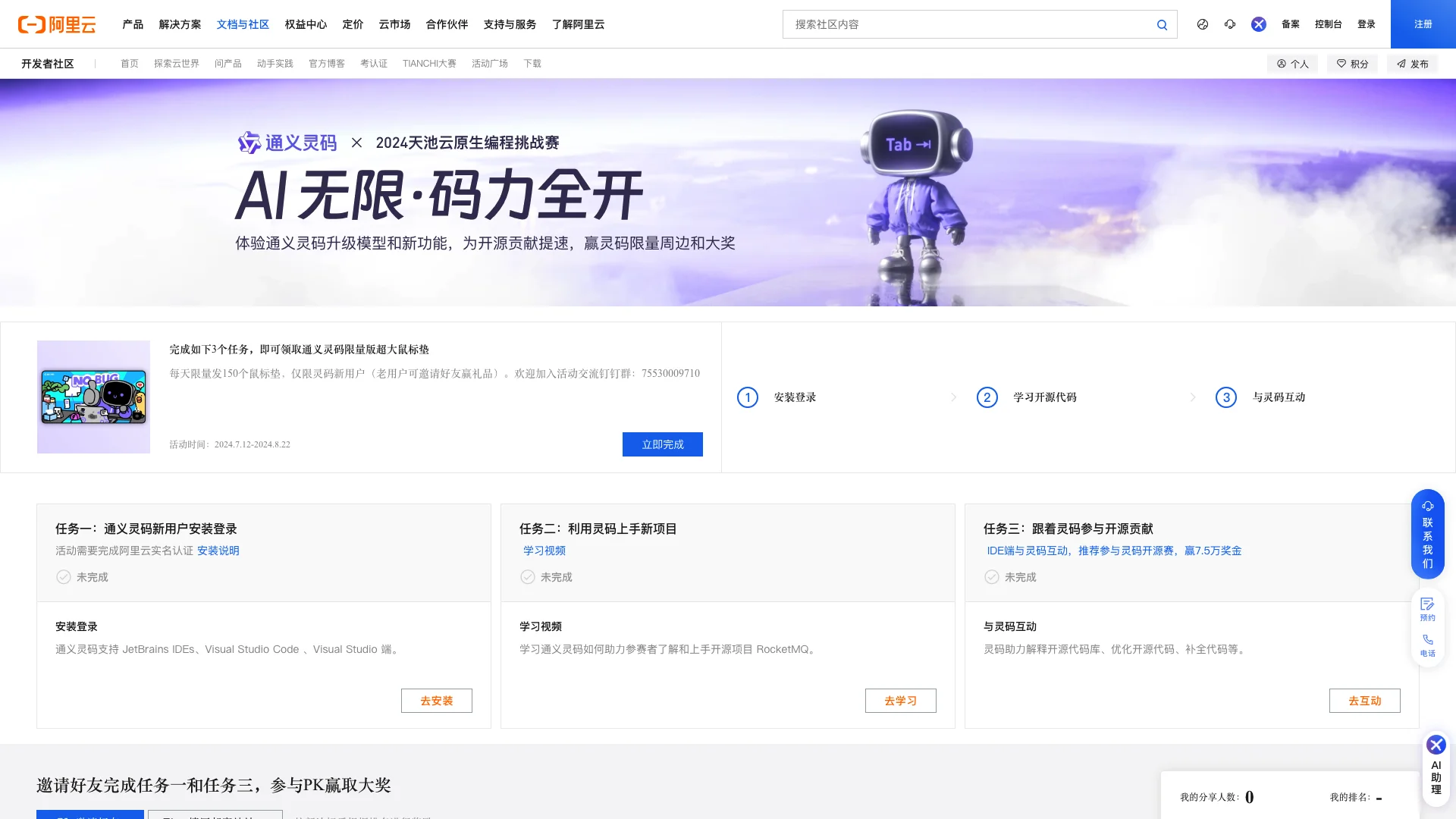Click the search magnifier icon

(x=1162, y=25)
